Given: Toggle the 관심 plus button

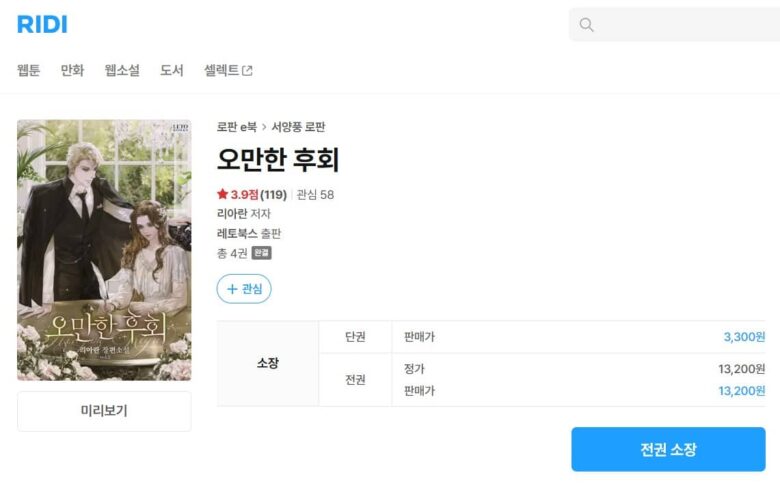Looking at the screenshot, I should click(244, 289).
